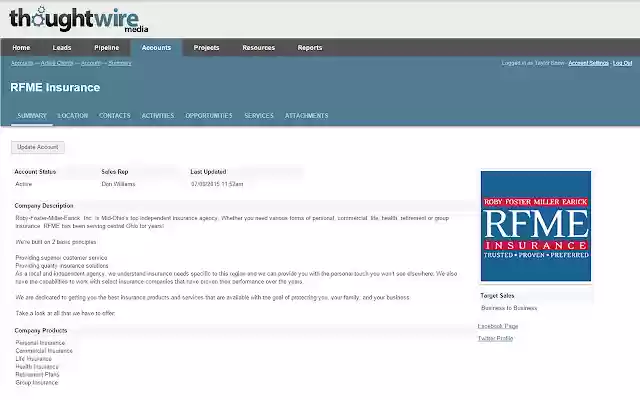This screenshot has width=640, height=400.
Task: Click the Last Updated date value
Action: pos(217,184)
